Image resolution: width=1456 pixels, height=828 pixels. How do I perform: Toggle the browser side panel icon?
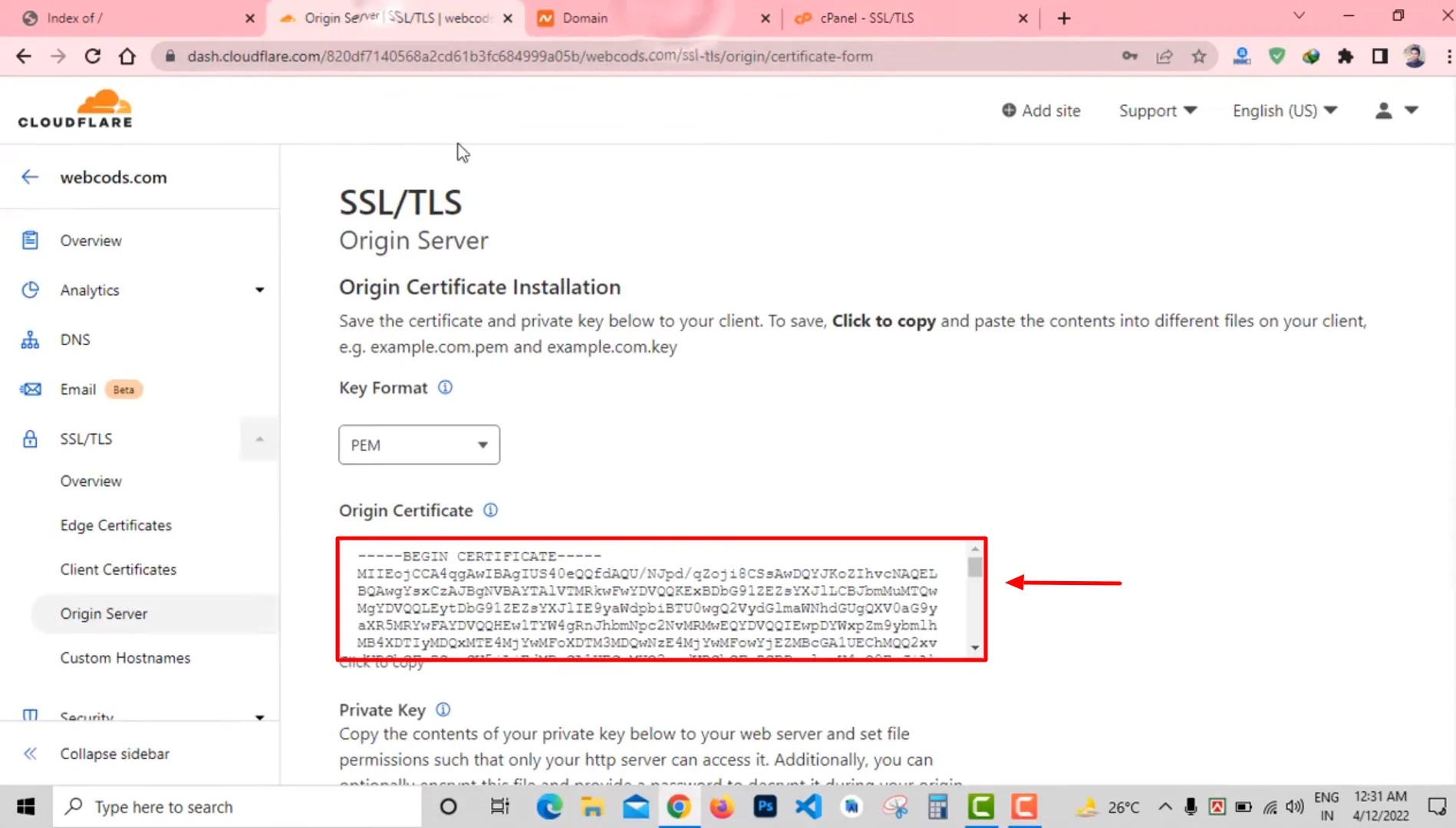coord(1380,56)
